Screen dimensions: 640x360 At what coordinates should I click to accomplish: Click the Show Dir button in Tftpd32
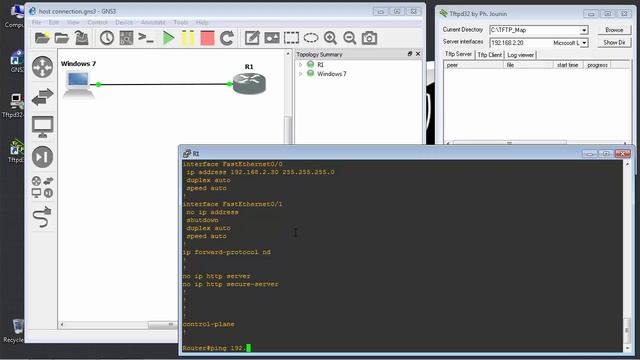614,42
